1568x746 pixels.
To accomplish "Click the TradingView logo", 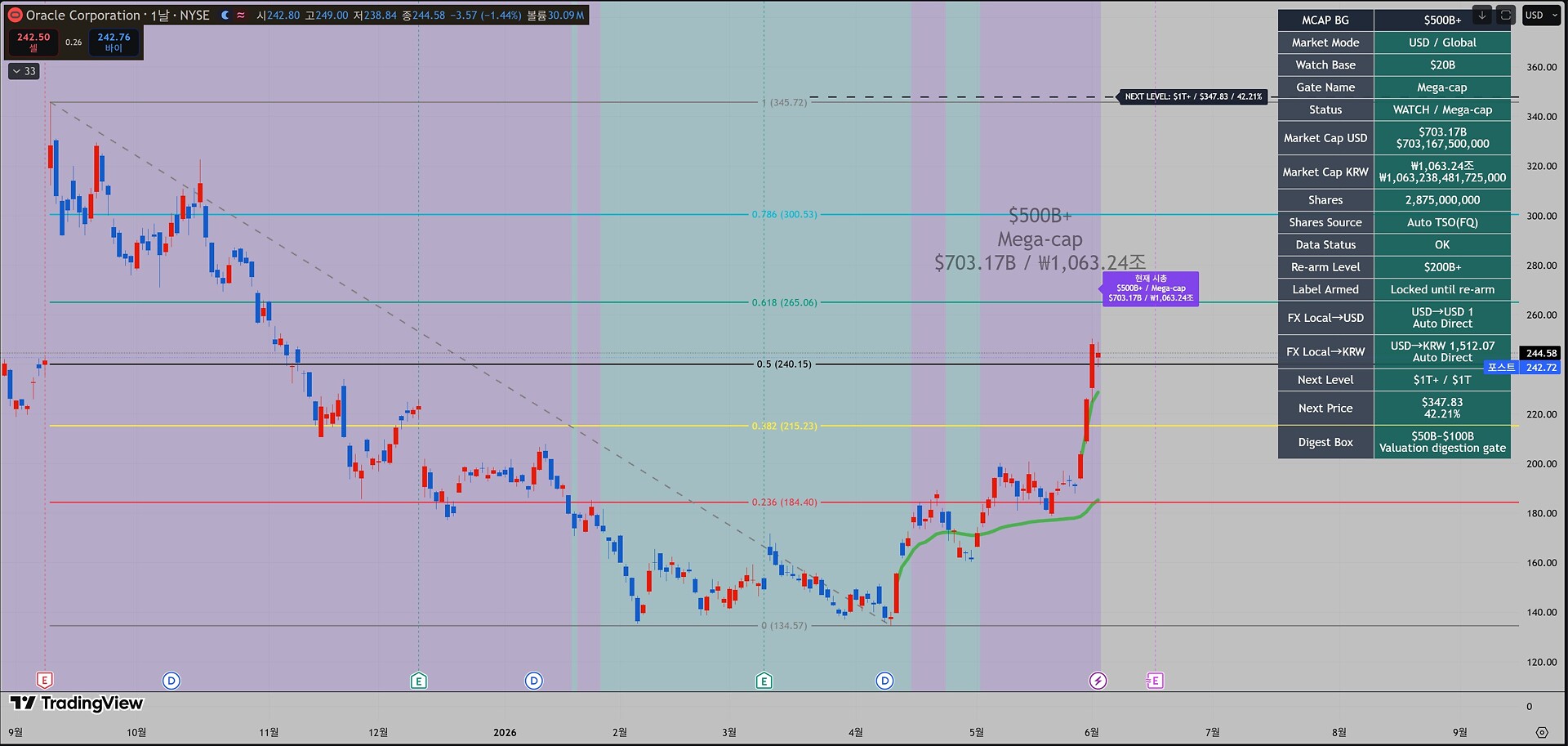I will (x=76, y=703).
